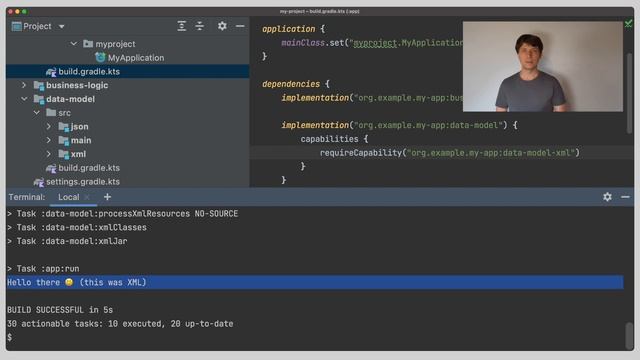Collapse the data-model module

(24, 99)
